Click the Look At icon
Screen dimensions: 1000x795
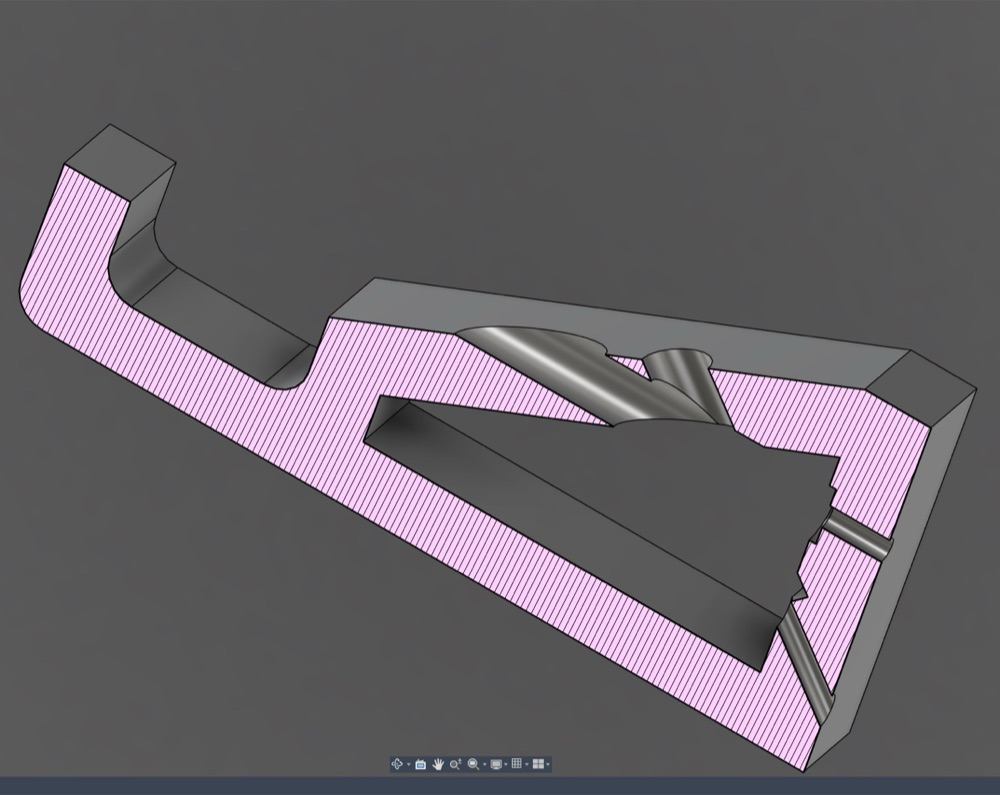[x=420, y=764]
